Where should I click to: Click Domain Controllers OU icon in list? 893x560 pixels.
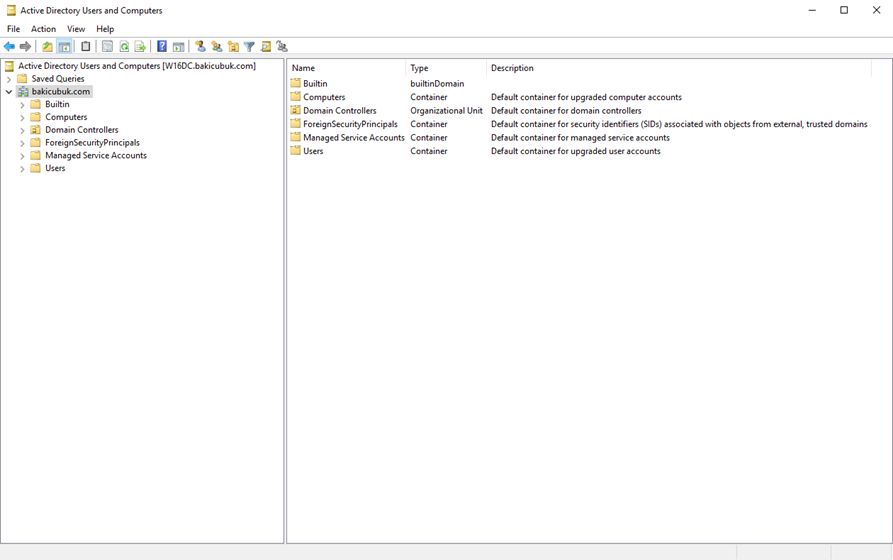(295, 111)
